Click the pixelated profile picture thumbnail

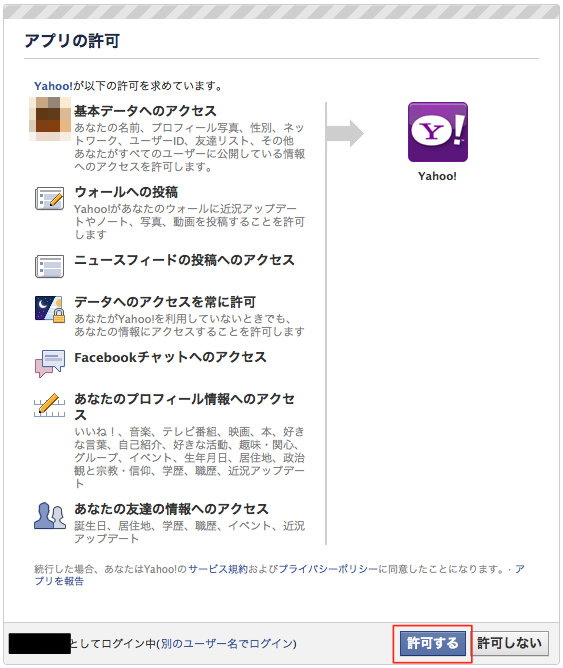[50, 119]
